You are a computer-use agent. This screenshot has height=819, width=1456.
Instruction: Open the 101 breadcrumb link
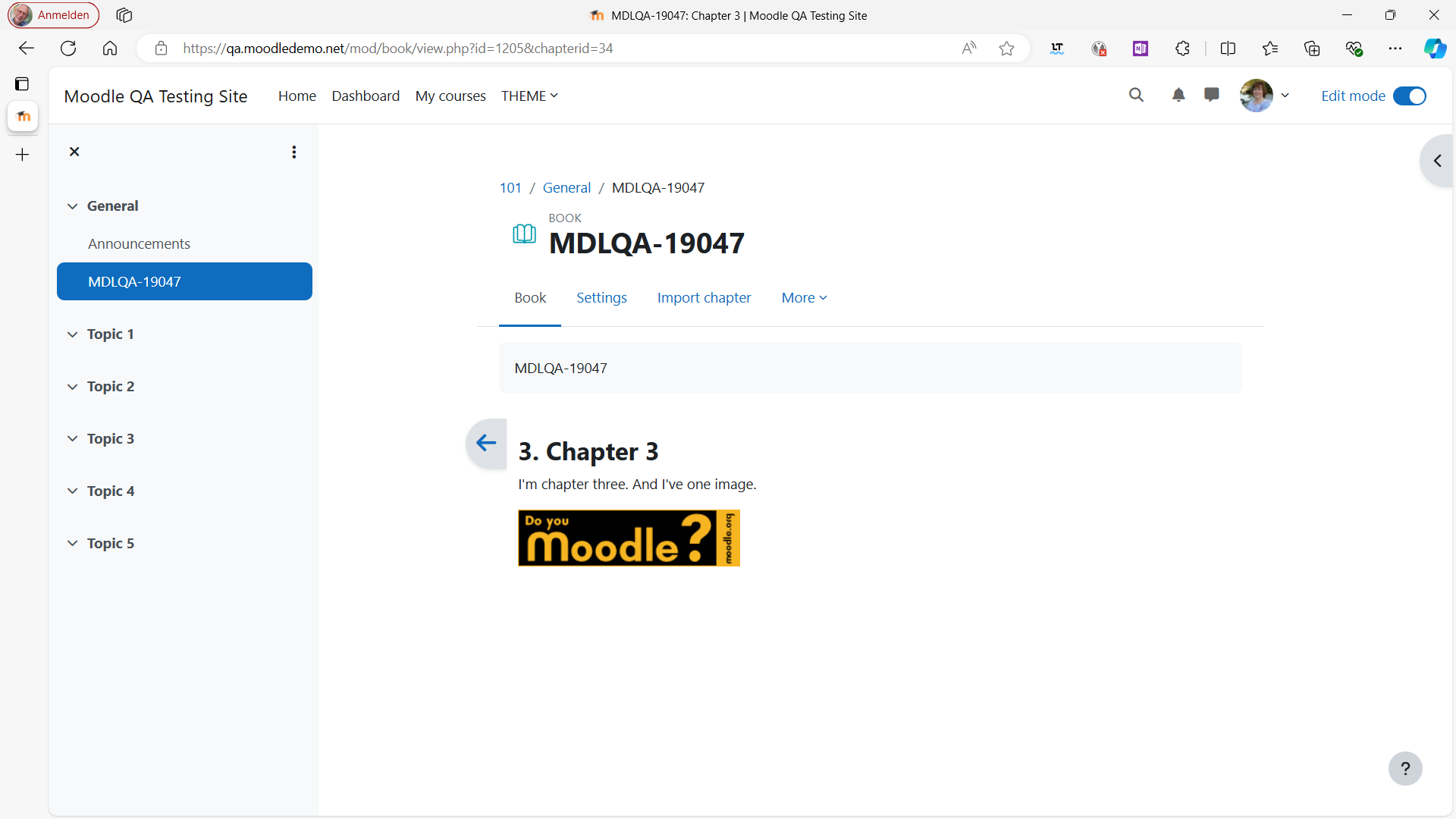coord(510,188)
